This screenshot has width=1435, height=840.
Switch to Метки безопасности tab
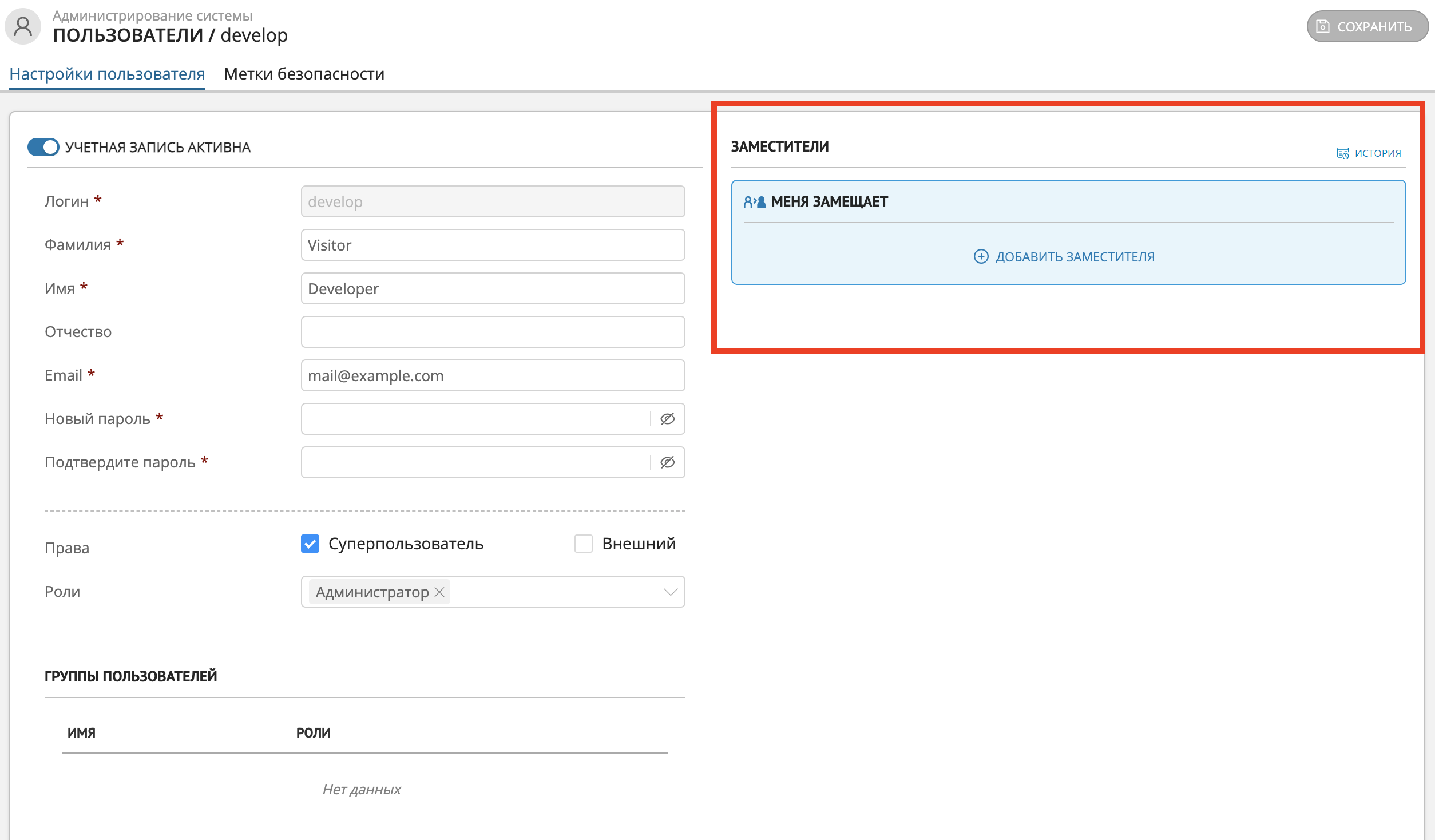tap(304, 74)
